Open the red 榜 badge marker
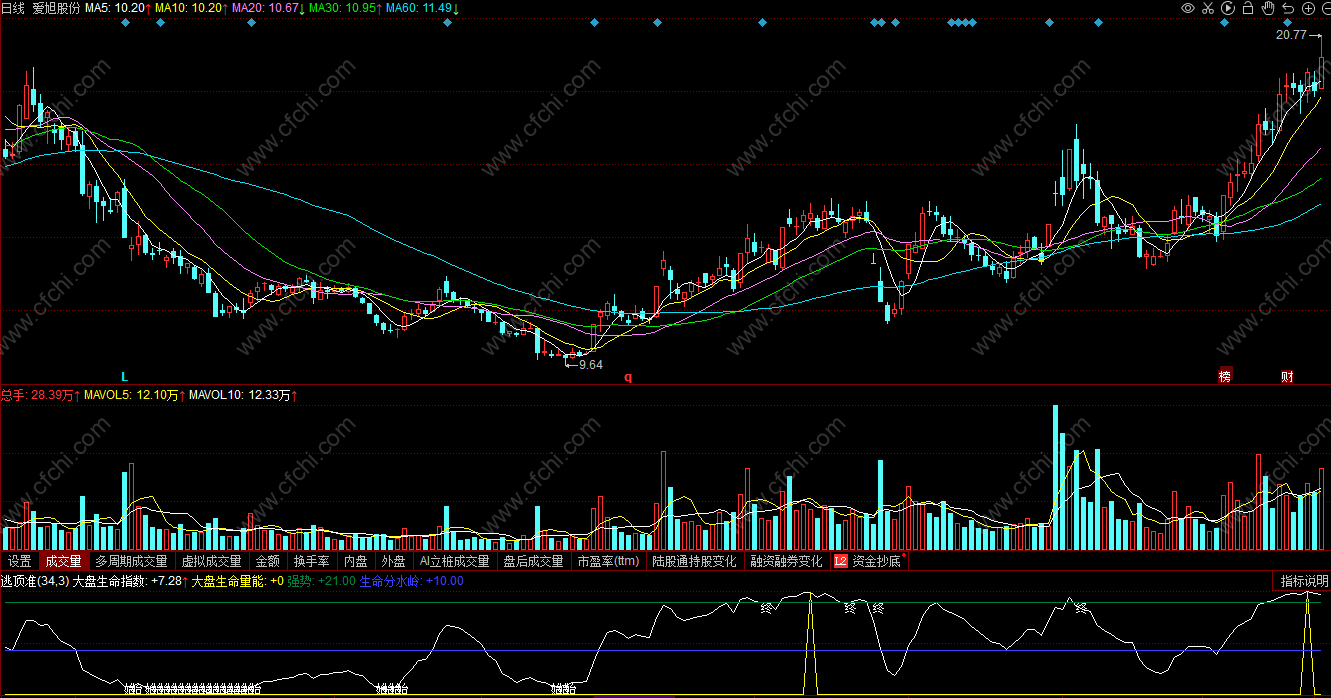This screenshot has height=698, width=1331. [x=1224, y=376]
